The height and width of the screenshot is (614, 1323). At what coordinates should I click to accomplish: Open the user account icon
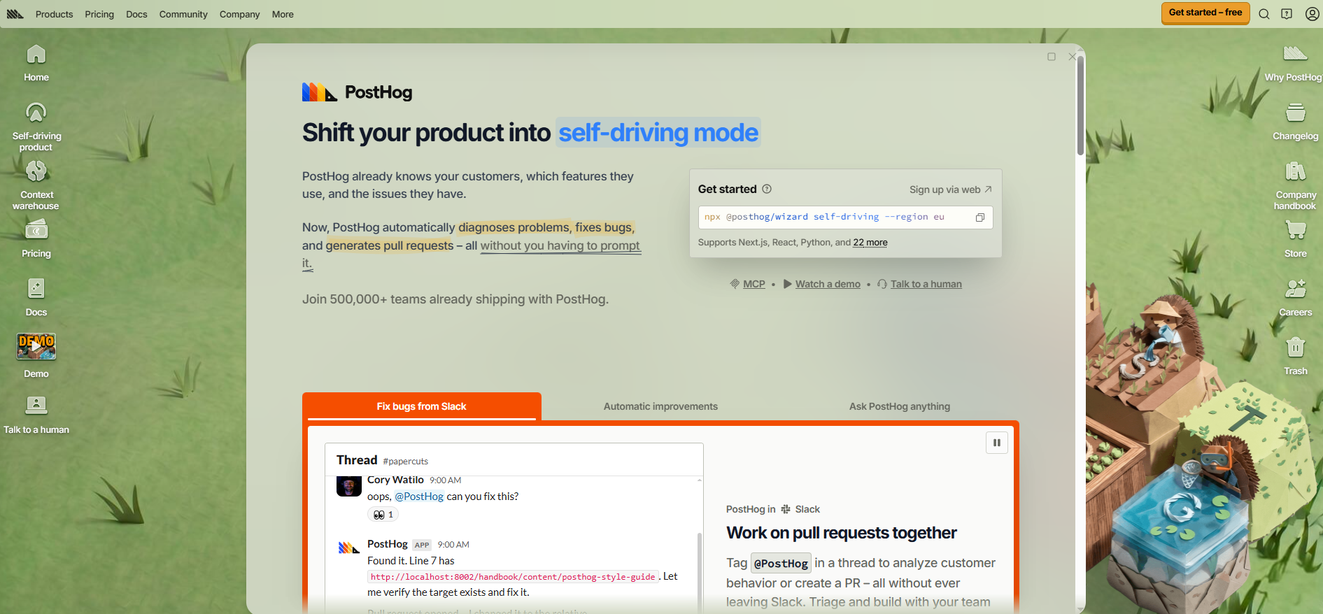[1312, 14]
